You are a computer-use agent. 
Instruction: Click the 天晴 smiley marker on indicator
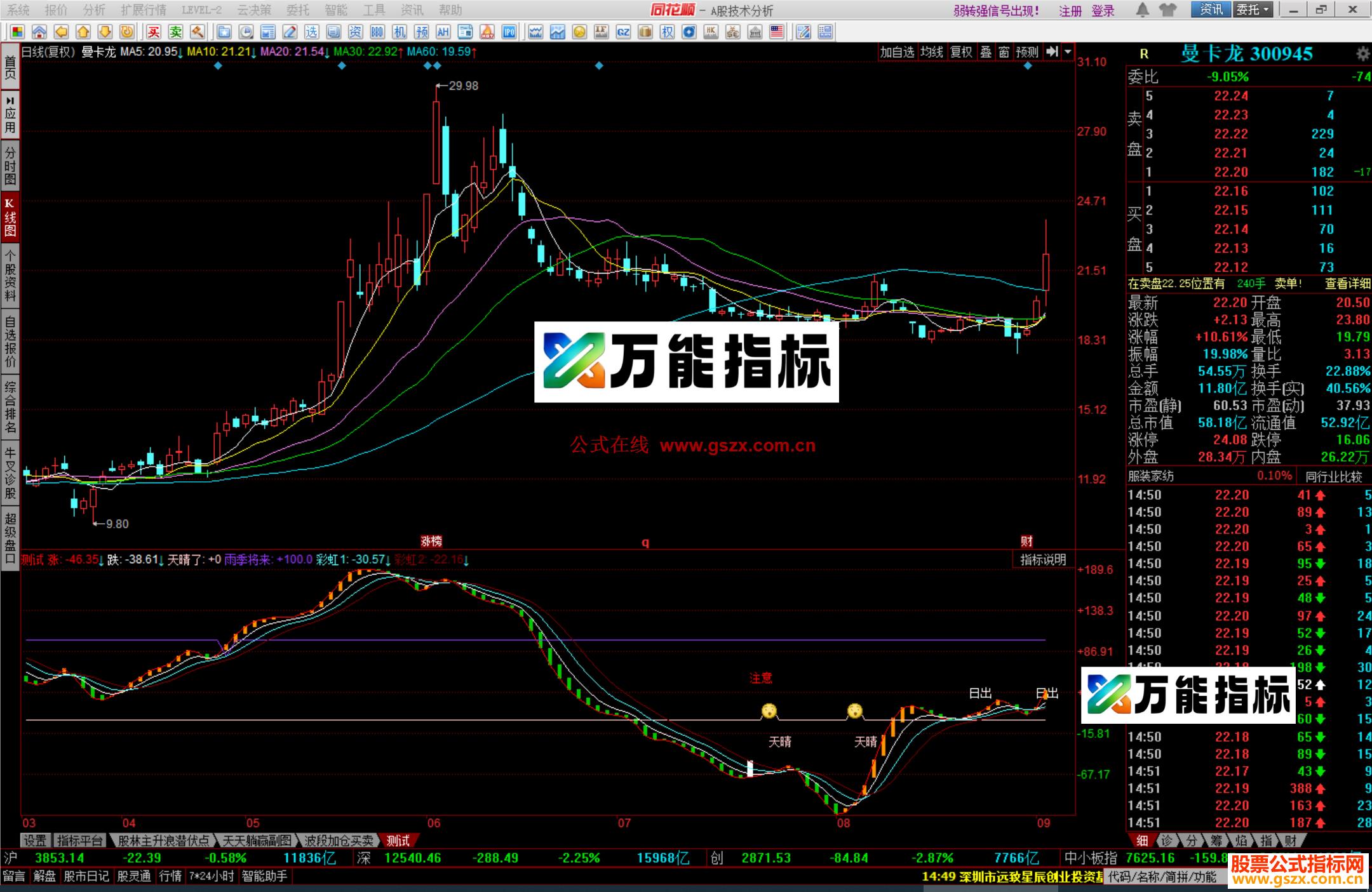click(769, 712)
